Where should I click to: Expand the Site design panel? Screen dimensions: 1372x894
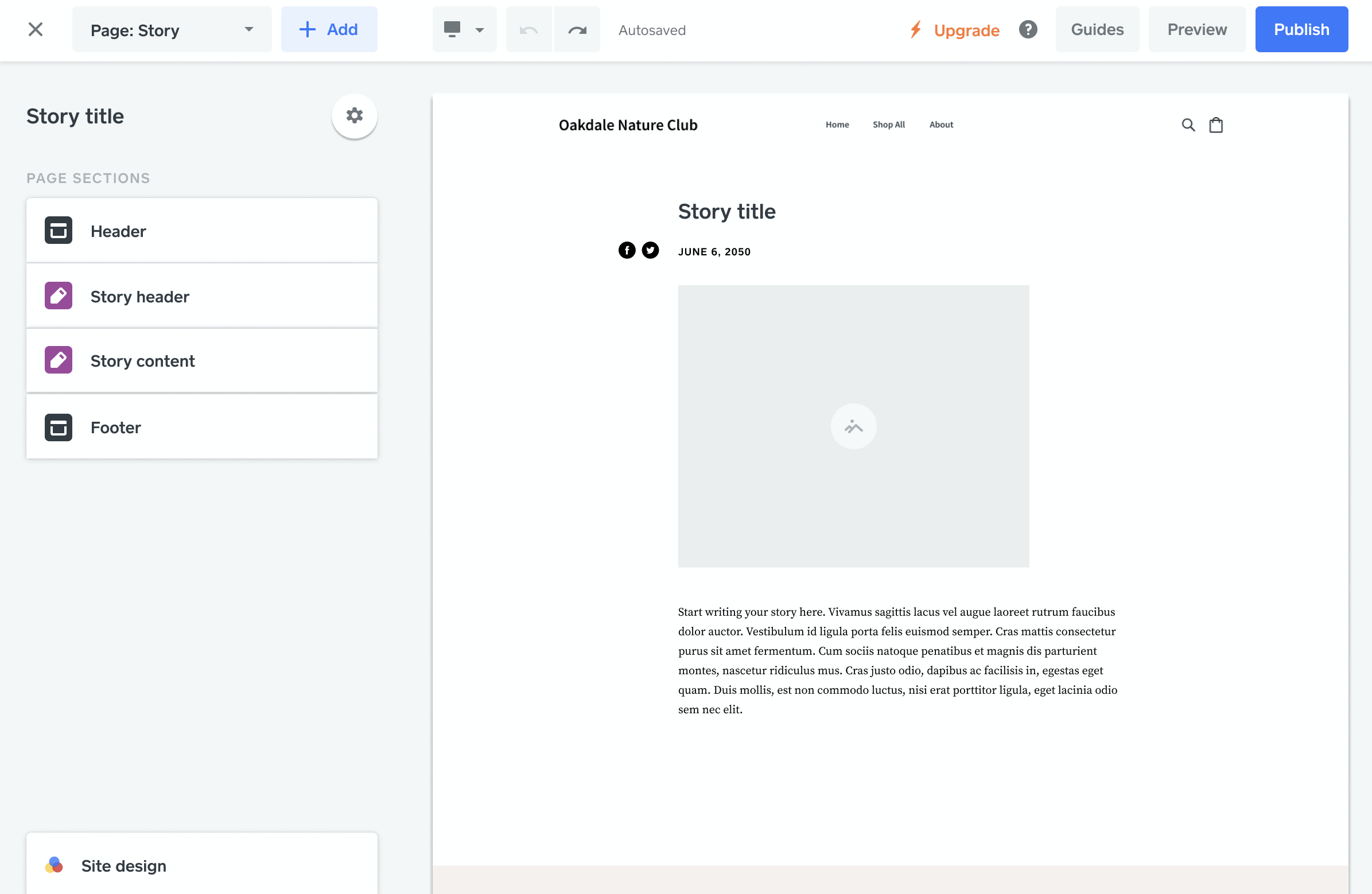pyautogui.click(x=123, y=865)
